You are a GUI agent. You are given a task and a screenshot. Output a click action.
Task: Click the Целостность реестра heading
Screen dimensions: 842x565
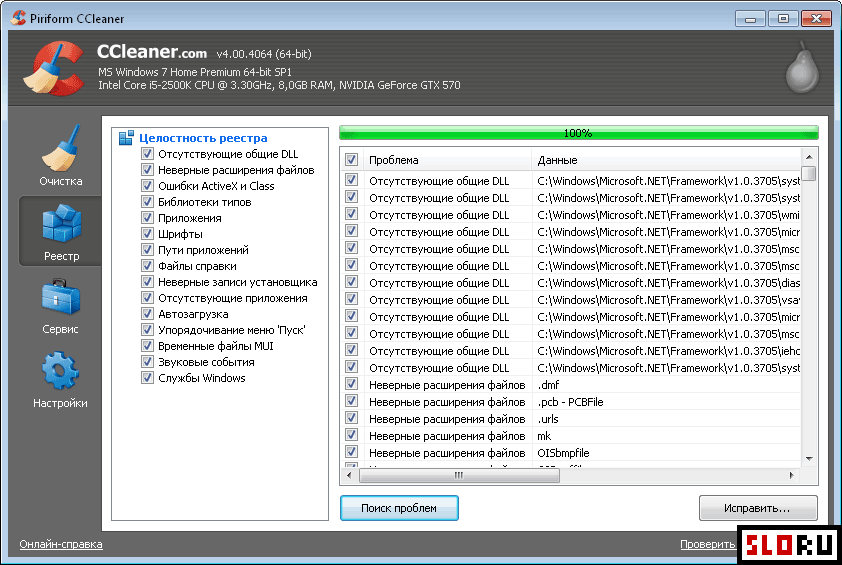203,138
